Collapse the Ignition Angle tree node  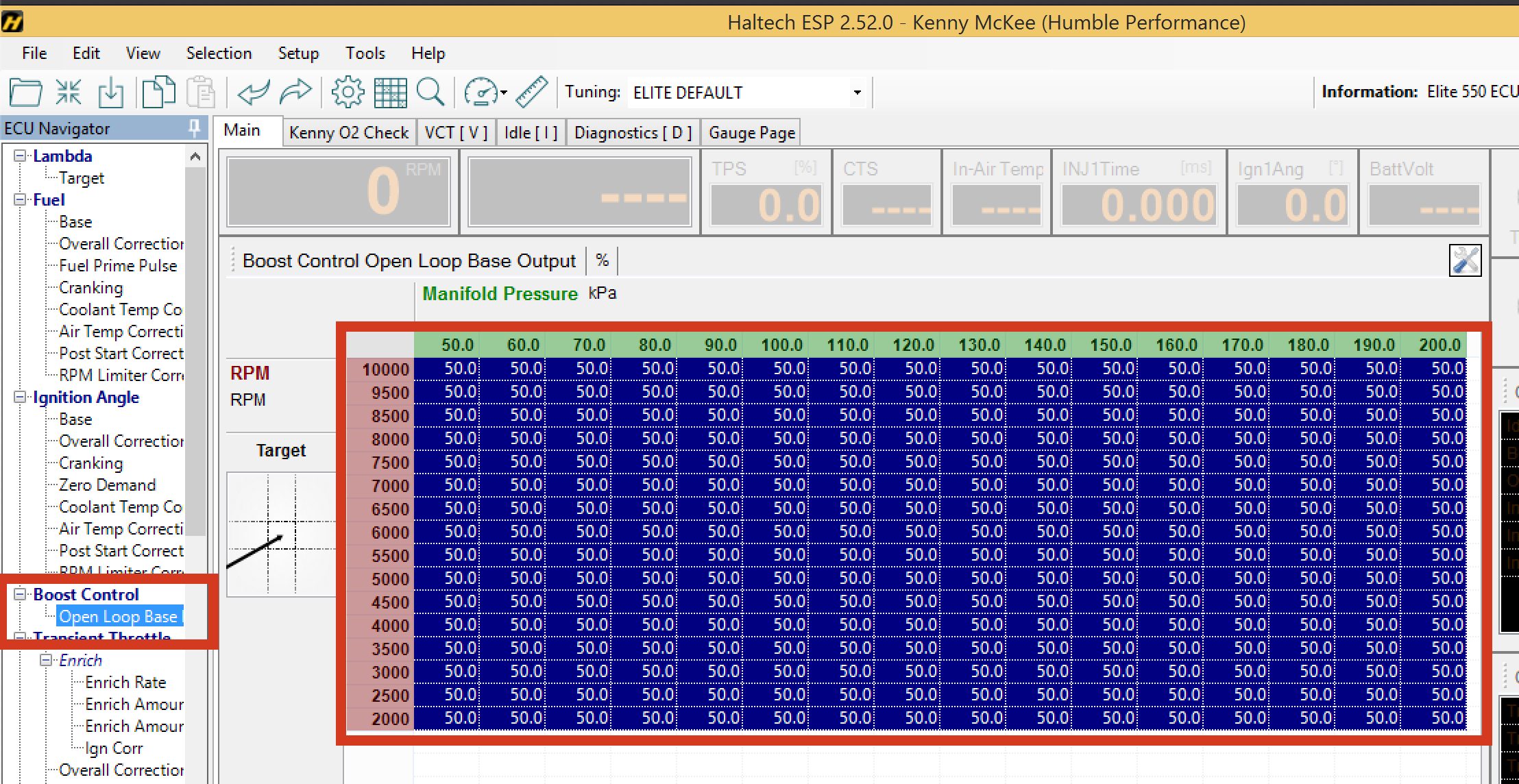20,397
